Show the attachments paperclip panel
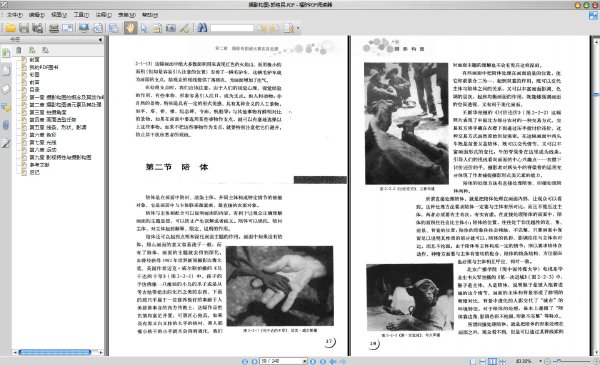This screenshot has width=600, height=366. point(6,125)
